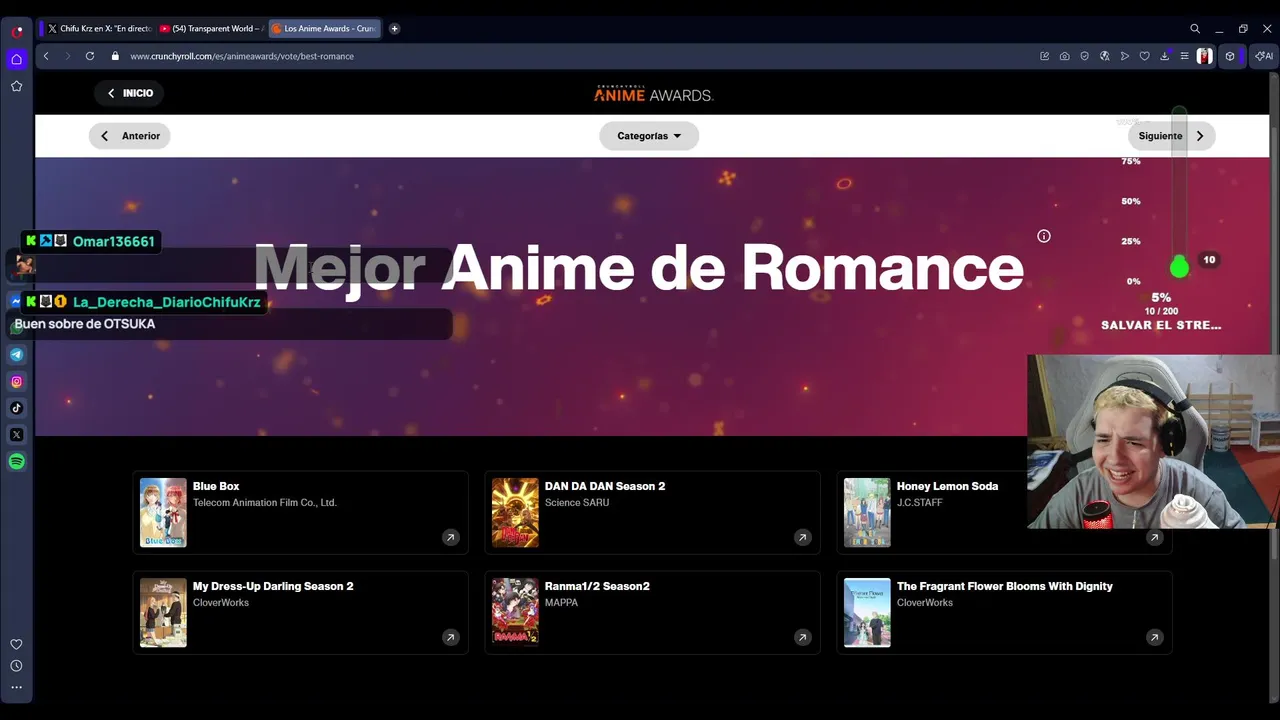
Task: Open the easy setup sliders icon
Action: pyautogui.click(x=1185, y=56)
